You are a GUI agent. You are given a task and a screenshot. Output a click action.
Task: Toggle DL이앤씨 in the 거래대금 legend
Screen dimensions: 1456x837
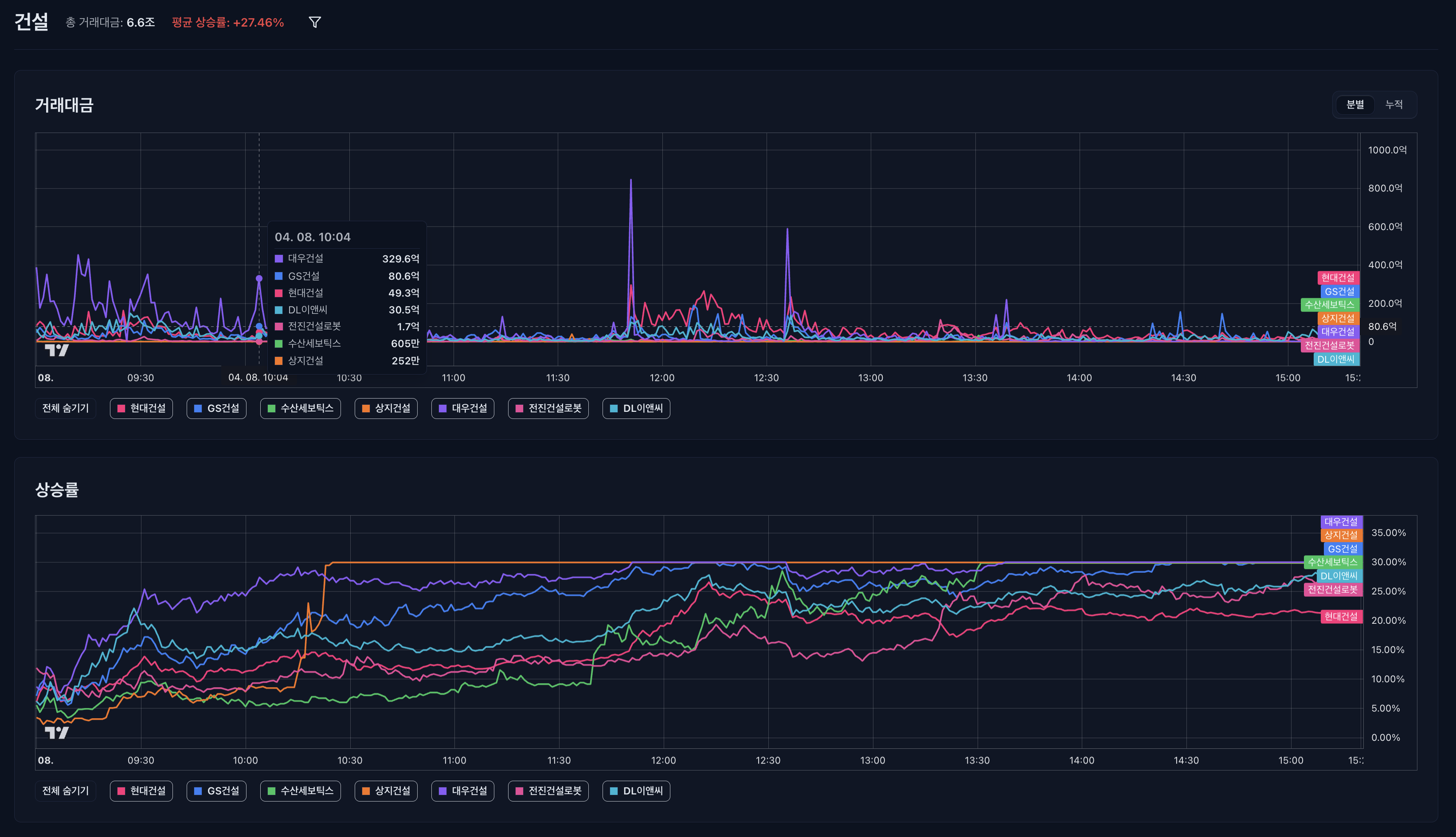pos(636,408)
